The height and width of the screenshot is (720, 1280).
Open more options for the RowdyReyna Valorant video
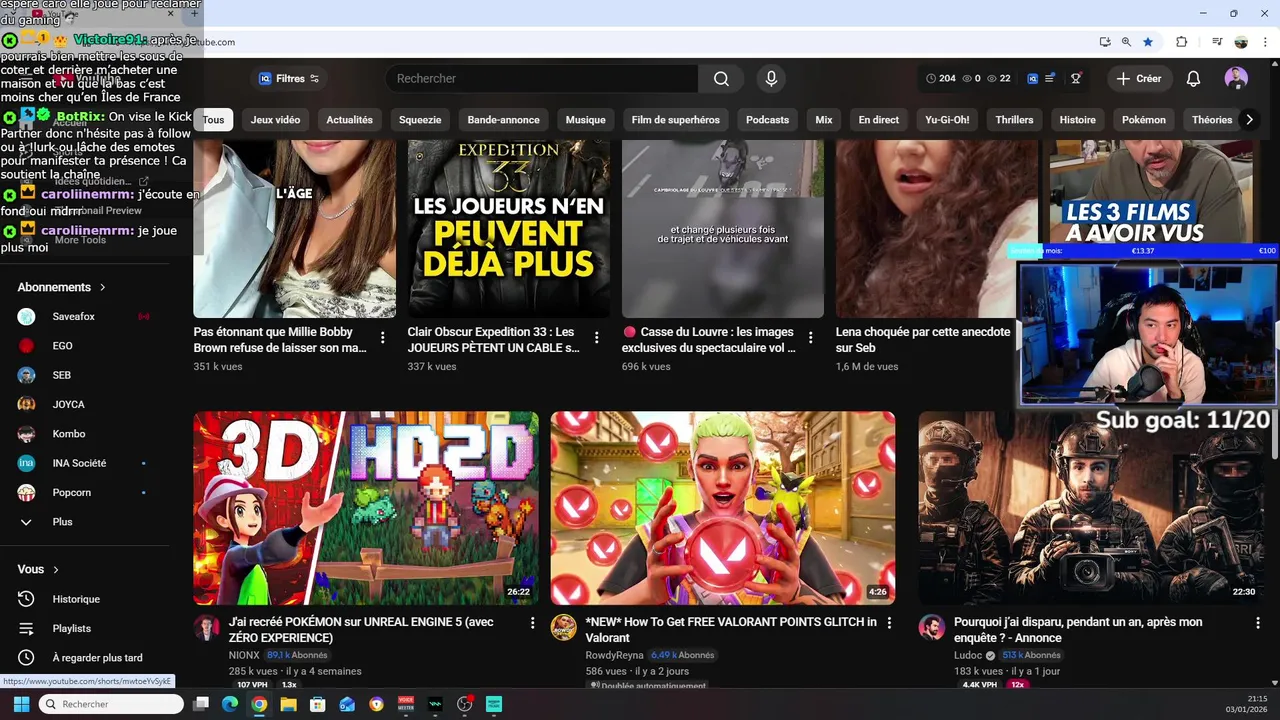tap(889, 623)
